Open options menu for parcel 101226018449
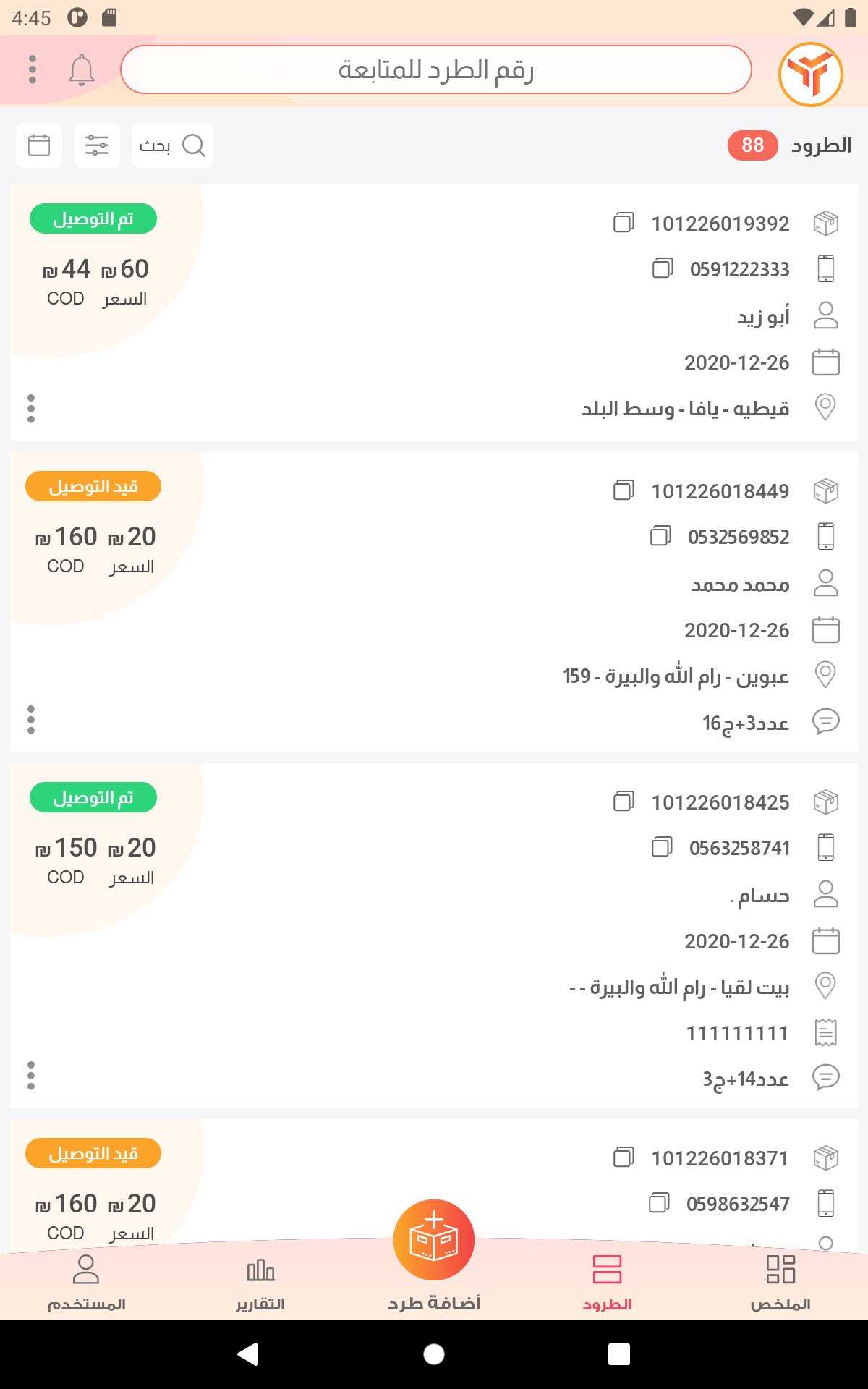Image resolution: width=868 pixels, height=1389 pixels. pyautogui.click(x=31, y=720)
